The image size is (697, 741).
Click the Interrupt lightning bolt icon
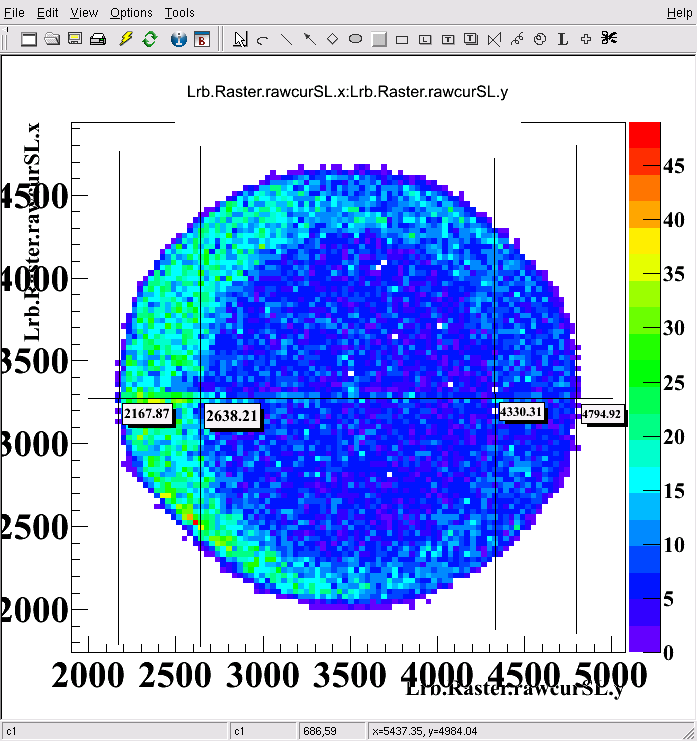pyautogui.click(x=126, y=39)
